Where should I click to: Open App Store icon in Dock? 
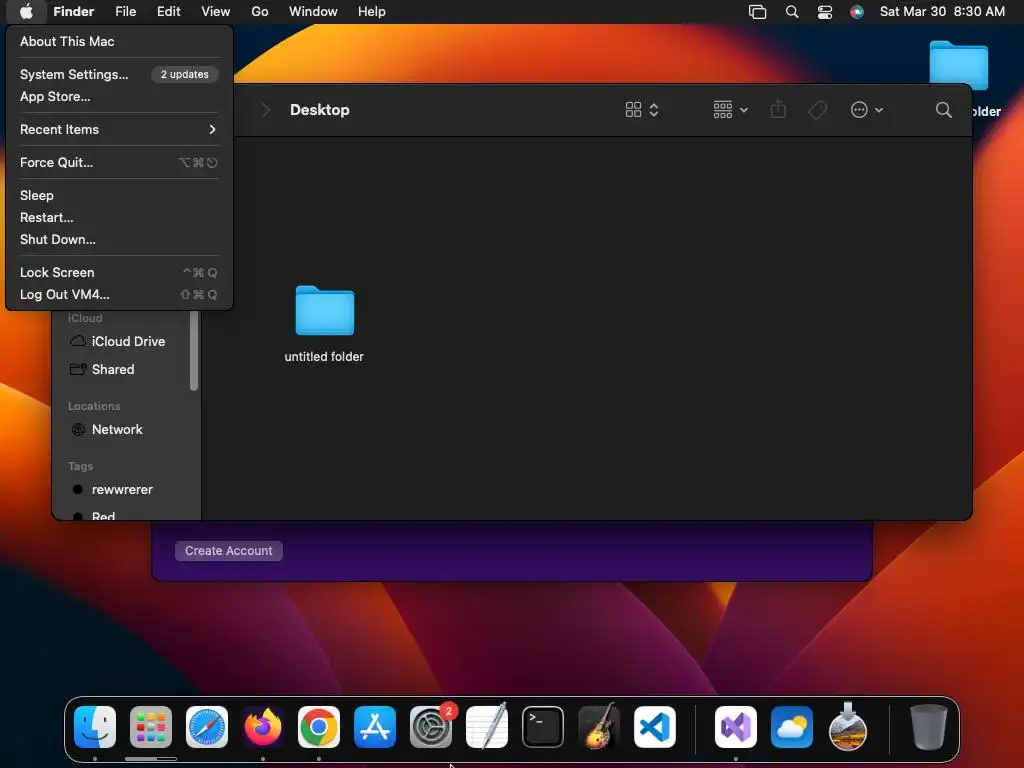click(x=375, y=727)
